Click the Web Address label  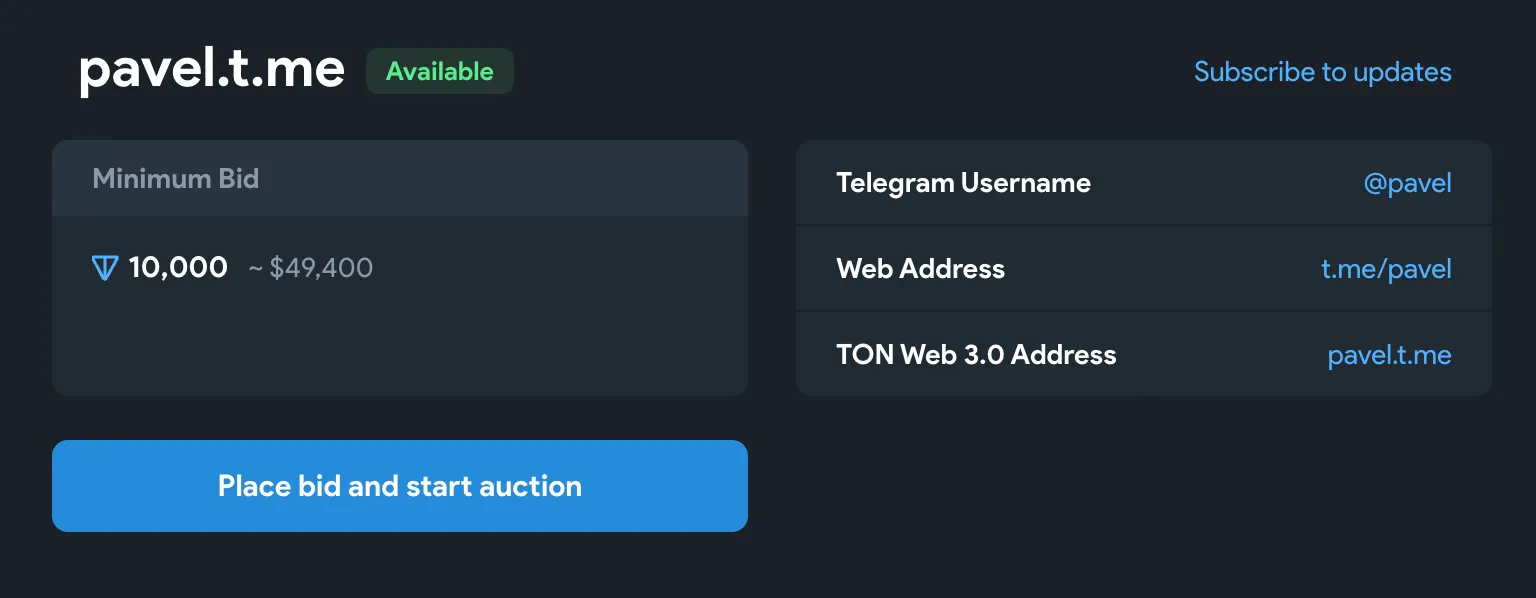(x=920, y=269)
